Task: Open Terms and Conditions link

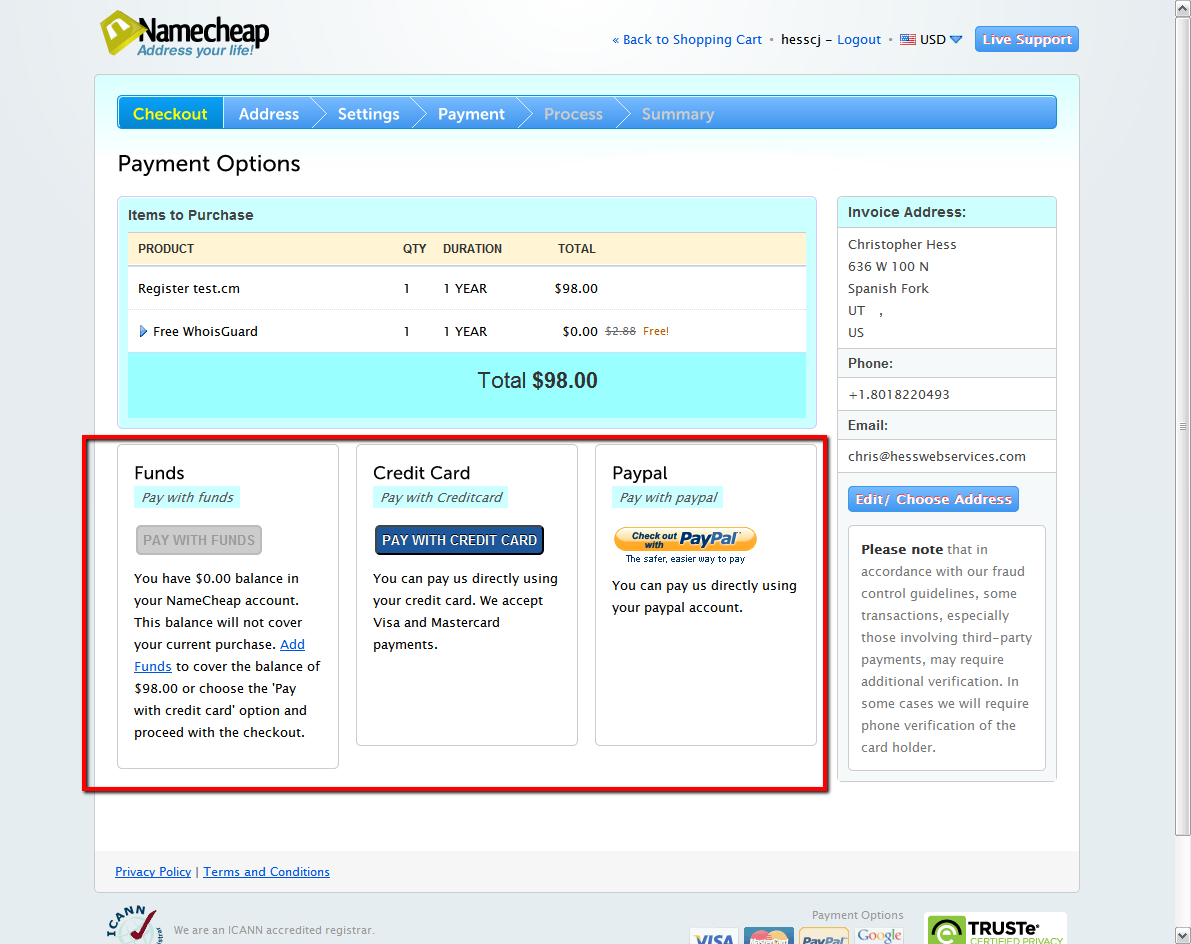Action: click(267, 872)
